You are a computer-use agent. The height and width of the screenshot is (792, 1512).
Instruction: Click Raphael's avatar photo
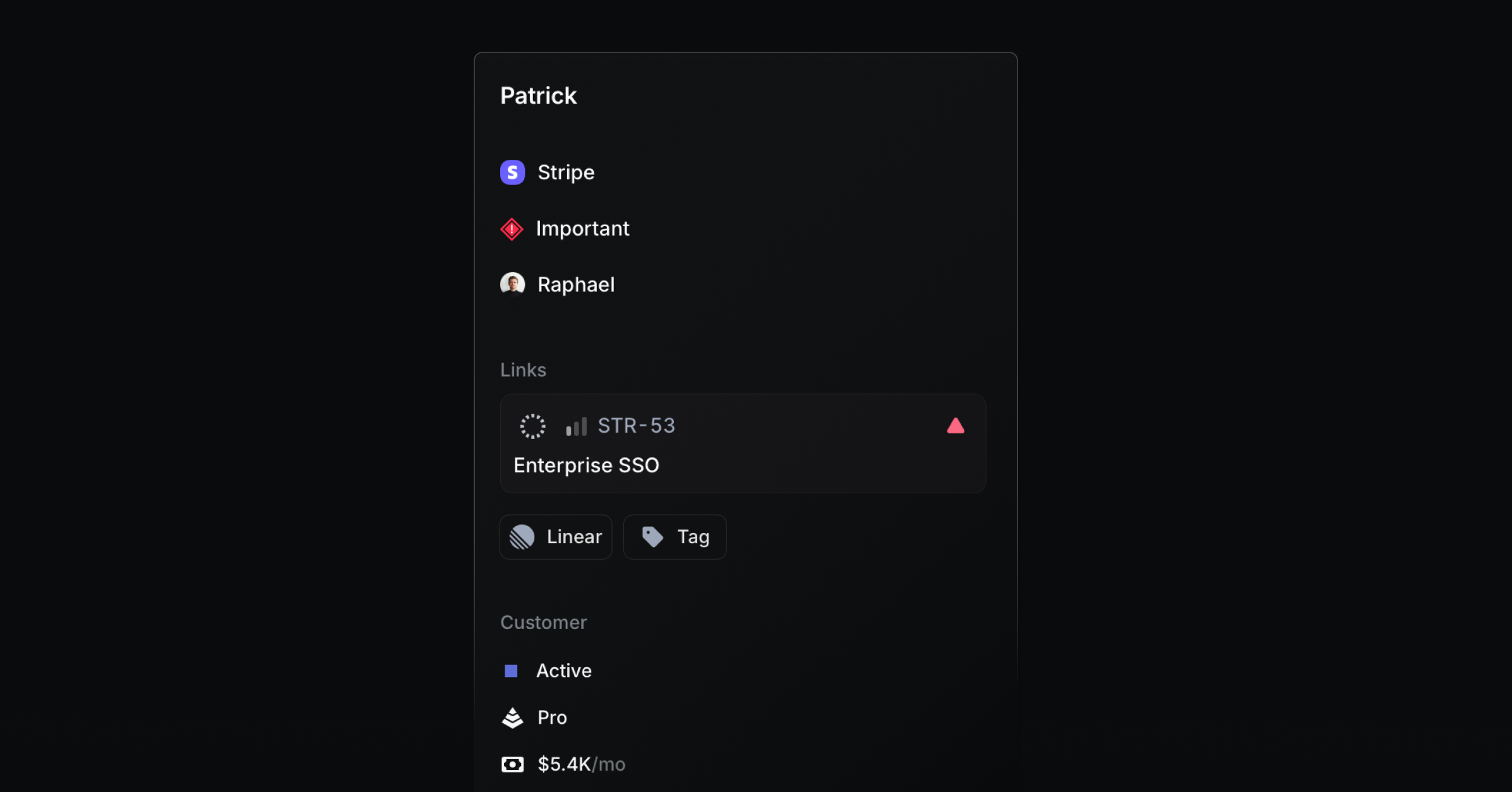coord(512,284)
